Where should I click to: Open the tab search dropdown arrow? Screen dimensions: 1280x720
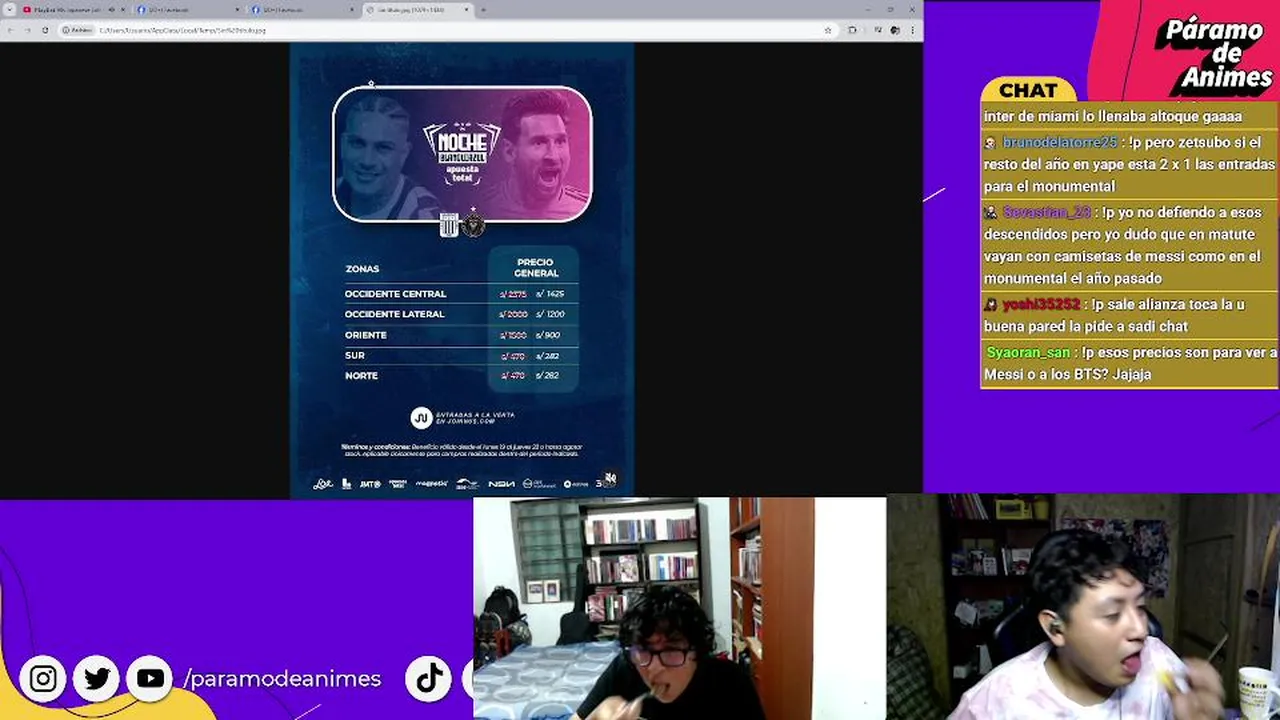(9, 10)
